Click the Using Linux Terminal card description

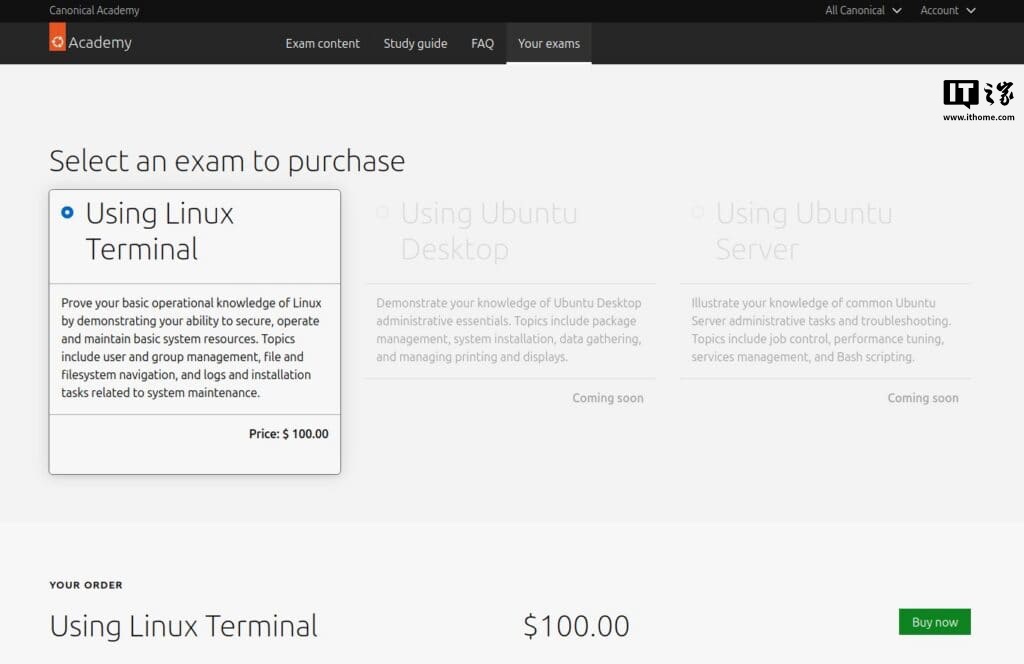point(192,348)
